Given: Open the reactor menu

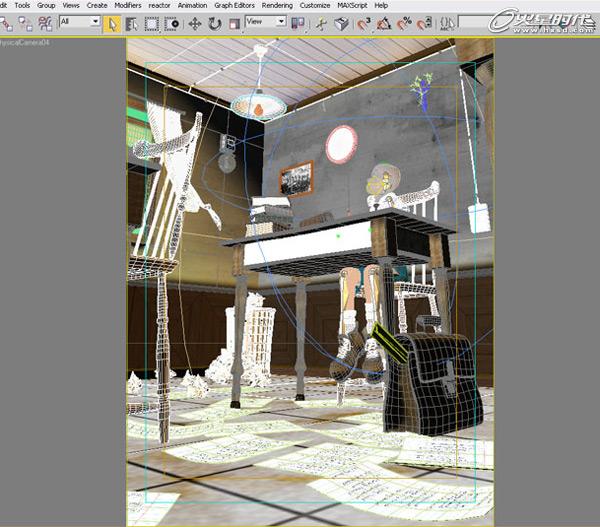Looking at the screenshot, I should (x=159, y=5).
